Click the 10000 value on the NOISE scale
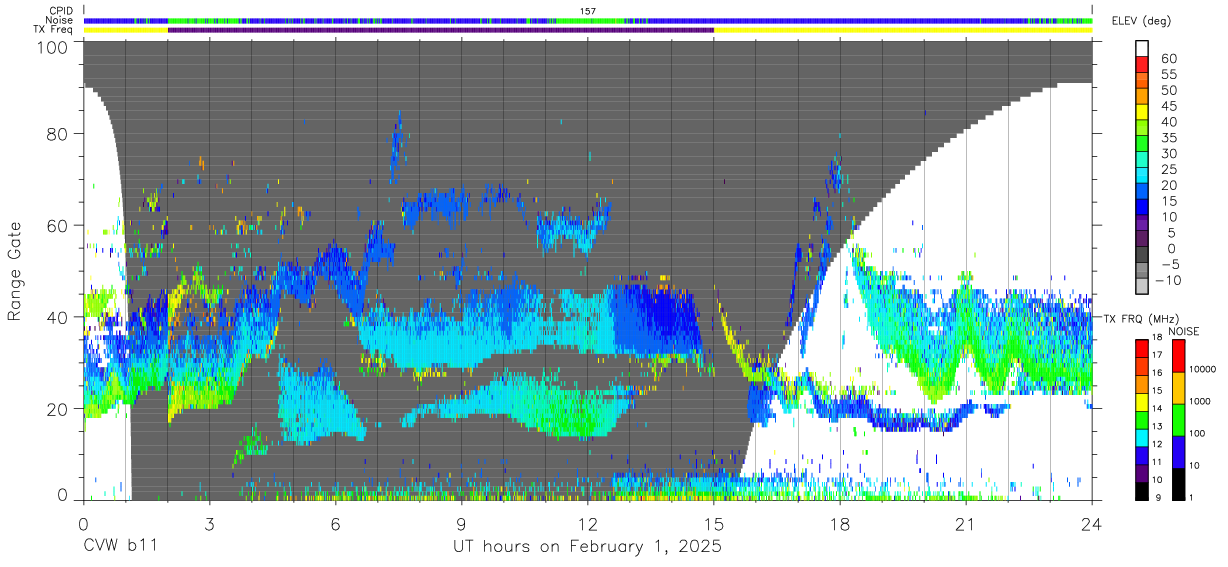 1201,370
